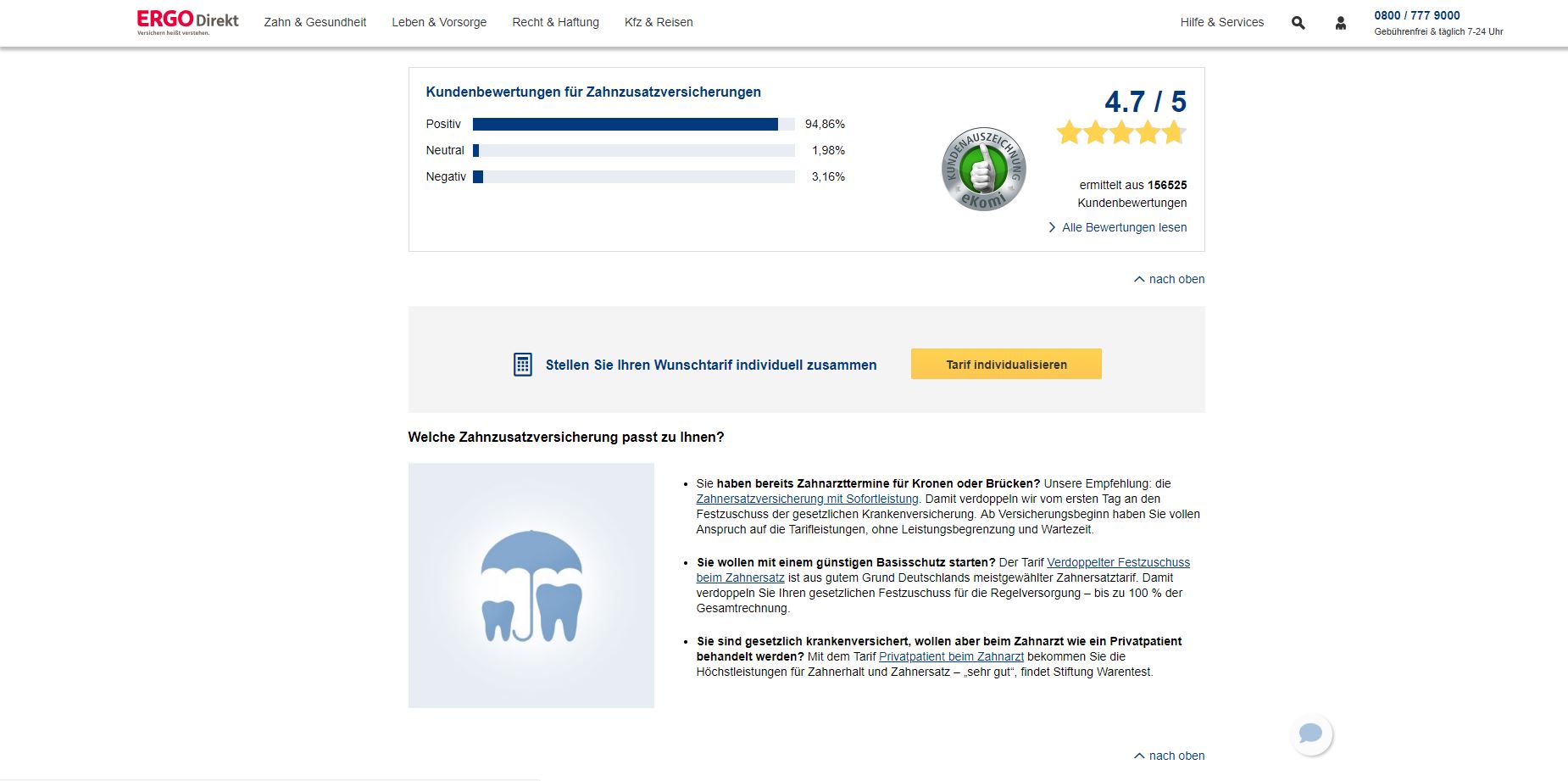Open the Zahnersatzversicherung mit Sofortleistung link
The image size is (1568, 781).
(807, 499)
